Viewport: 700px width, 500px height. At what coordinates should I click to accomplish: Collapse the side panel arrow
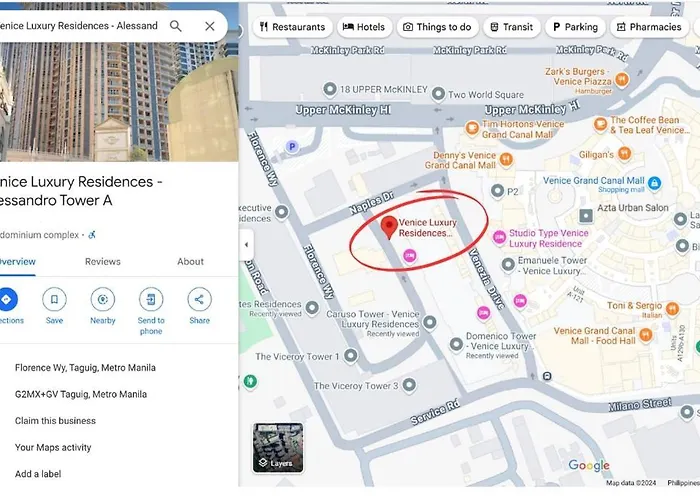pos(246,245)
